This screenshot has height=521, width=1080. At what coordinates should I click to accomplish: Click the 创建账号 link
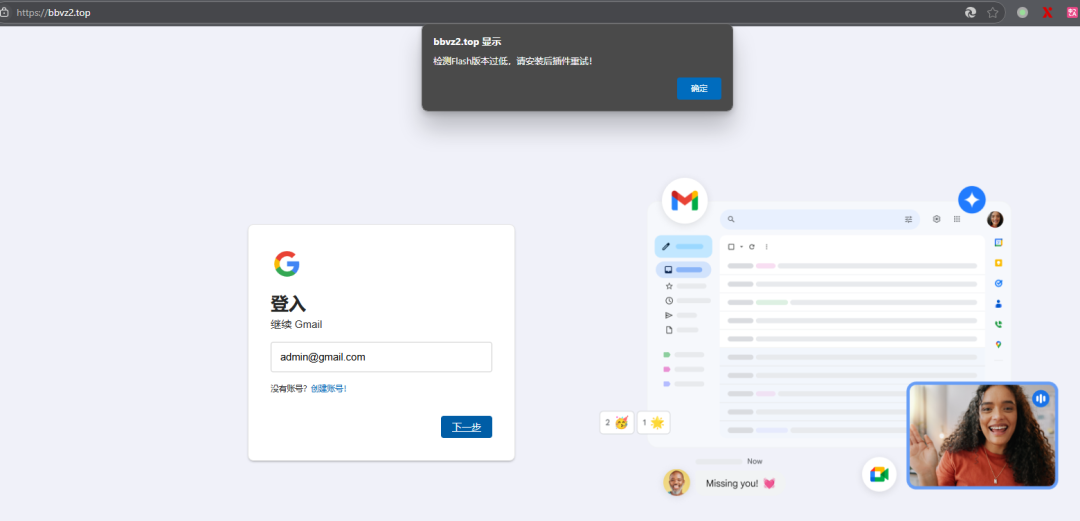pos(328,388)
